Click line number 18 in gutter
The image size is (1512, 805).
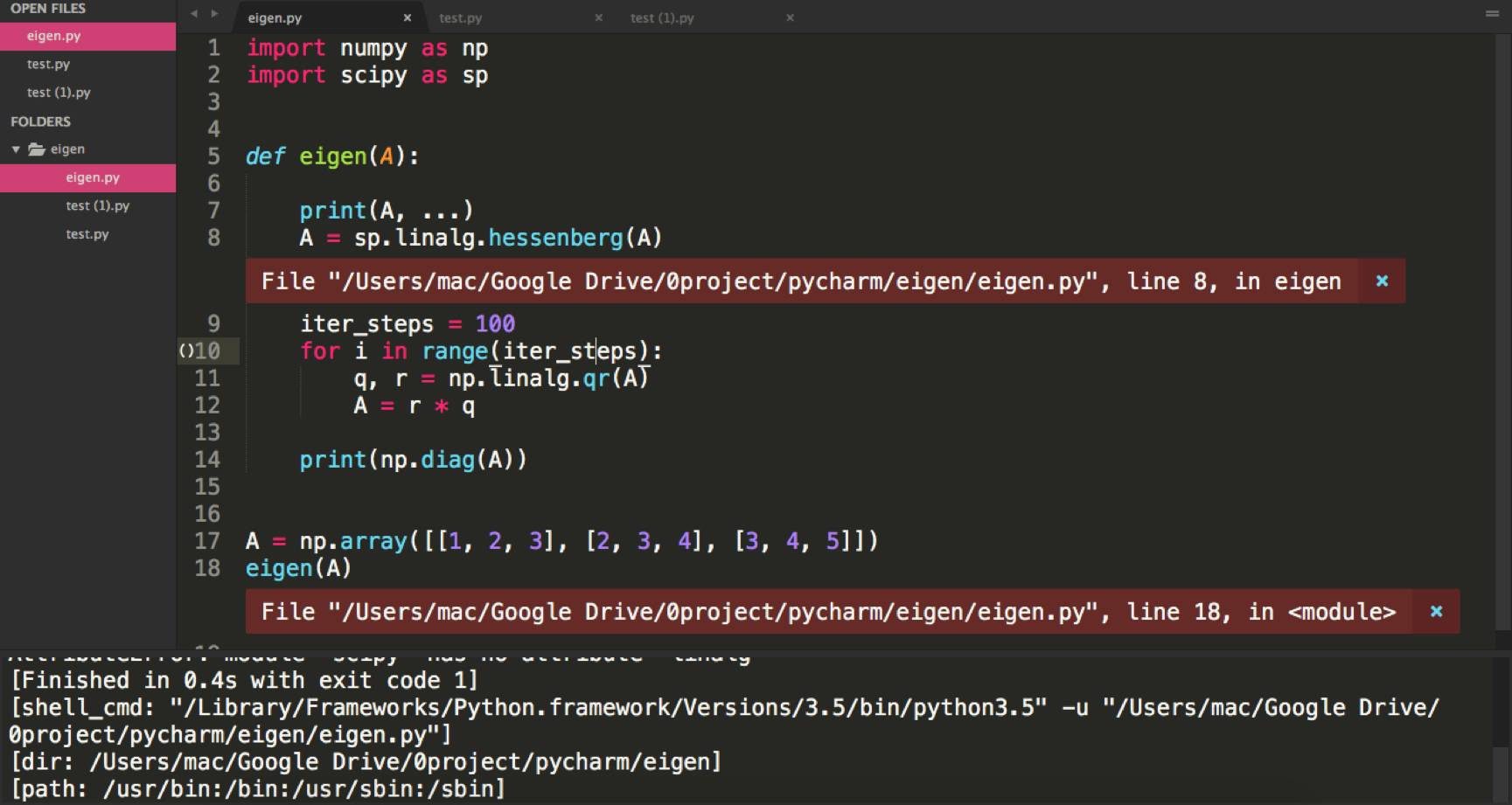207,568
